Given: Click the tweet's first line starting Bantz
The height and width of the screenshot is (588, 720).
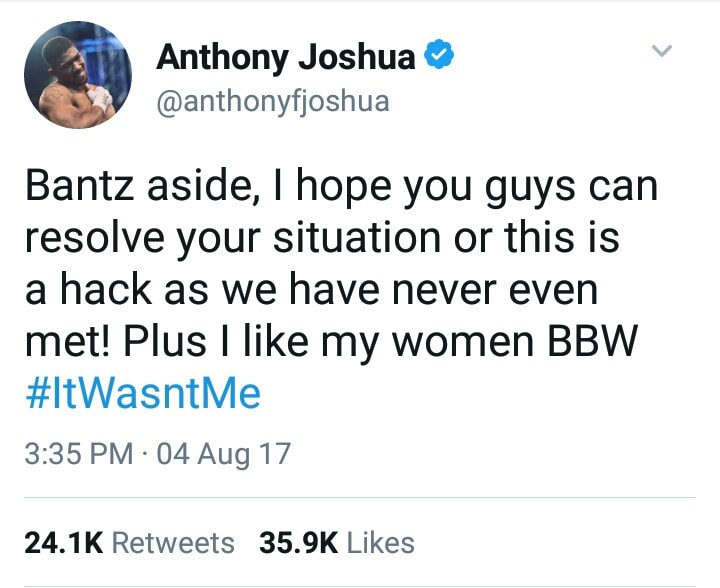Looking at the screenshot, I should (x=342, y=188).
